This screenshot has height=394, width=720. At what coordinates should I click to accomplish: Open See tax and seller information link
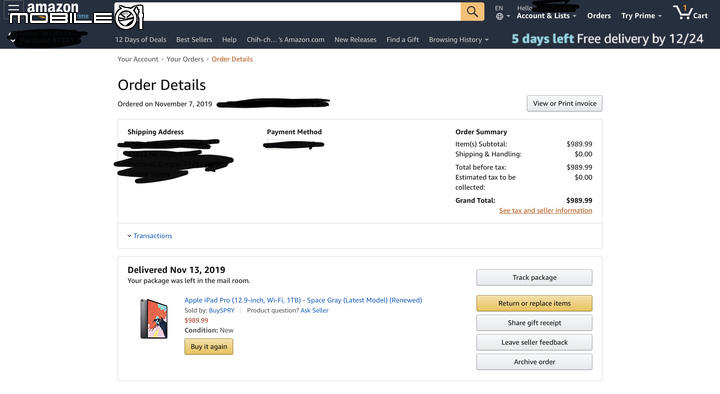pos(546,210)
